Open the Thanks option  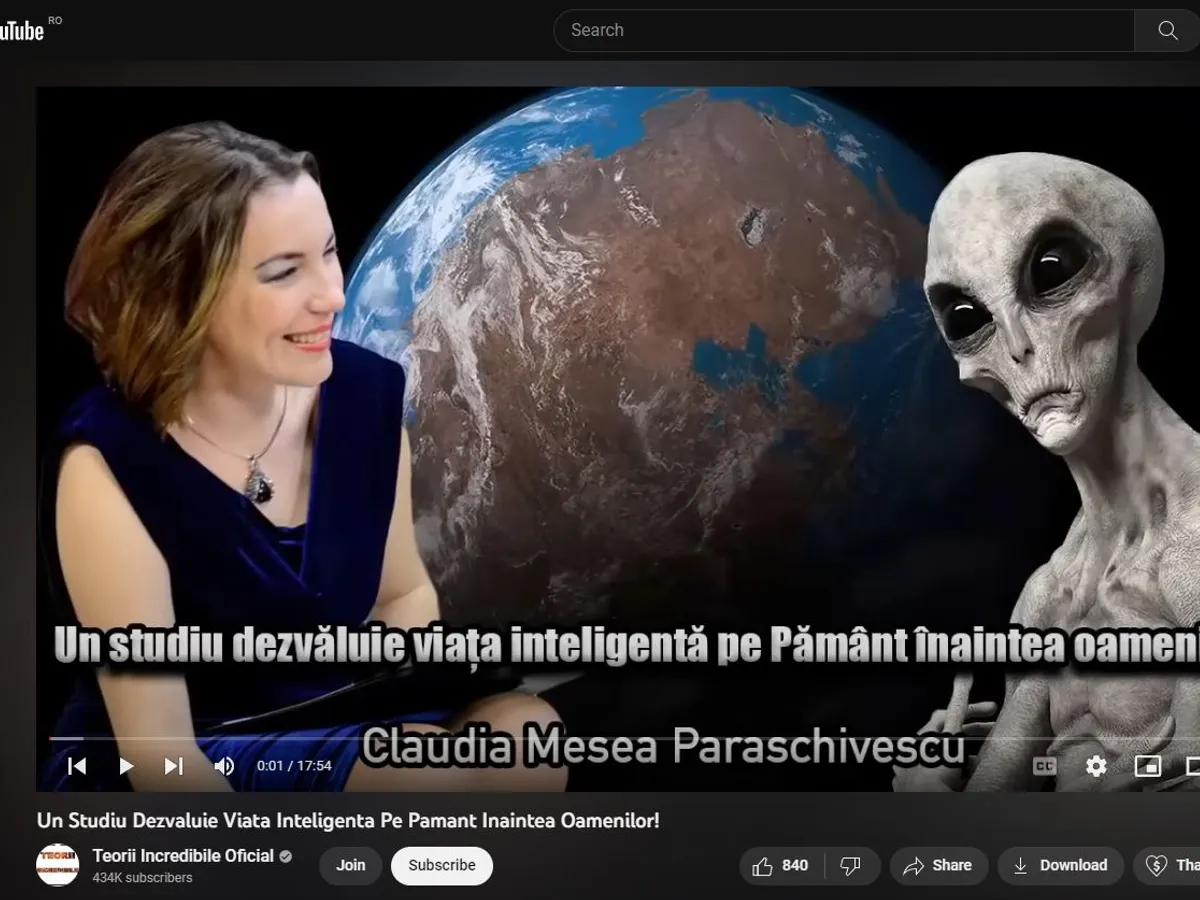point(1172,865)
